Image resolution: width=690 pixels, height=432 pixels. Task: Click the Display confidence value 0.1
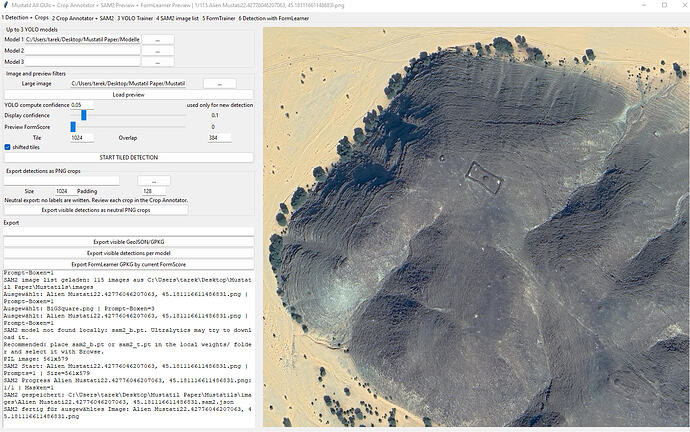tap(215, 115)
